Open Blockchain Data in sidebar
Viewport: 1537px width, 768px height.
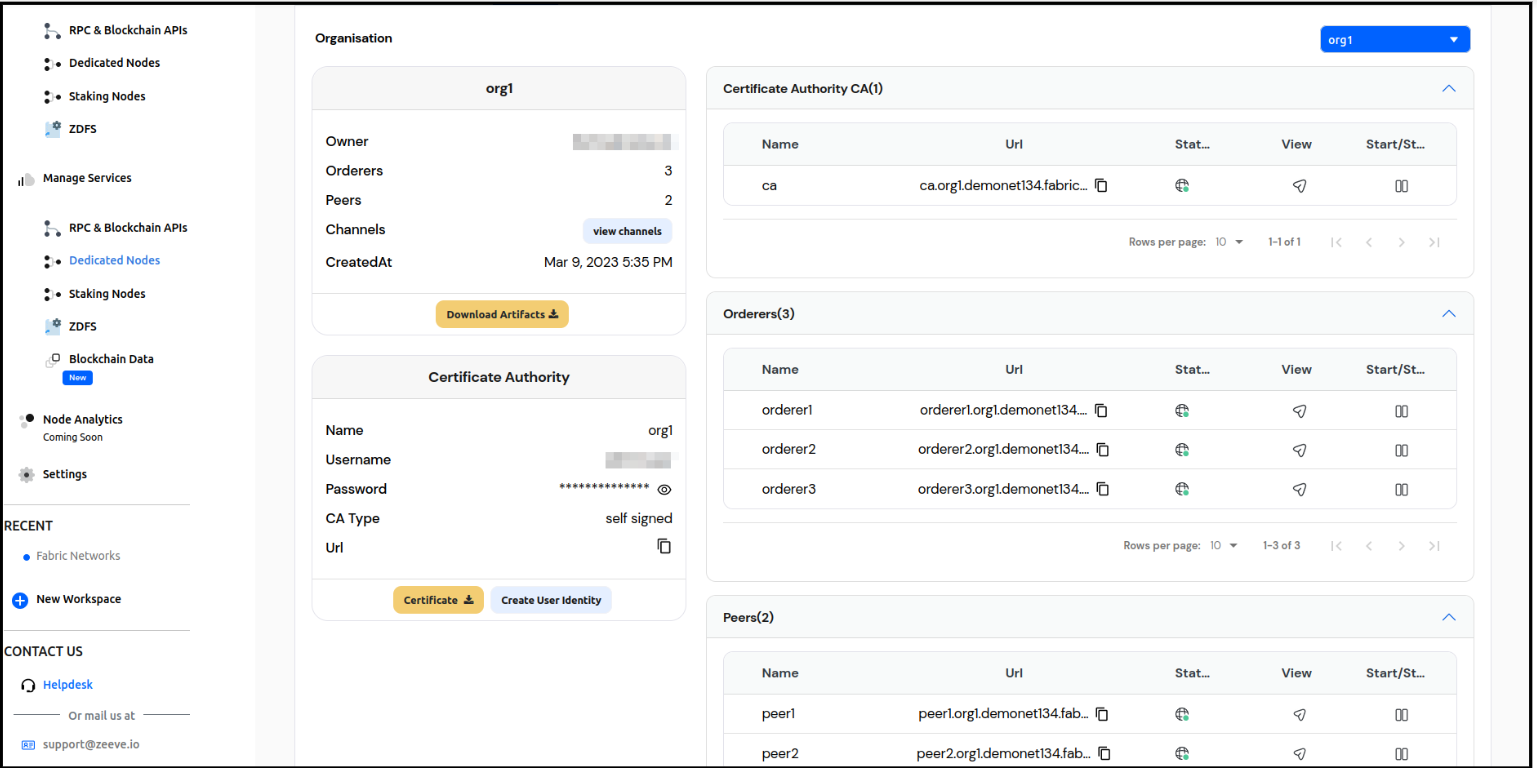click(x=111, y=359)
